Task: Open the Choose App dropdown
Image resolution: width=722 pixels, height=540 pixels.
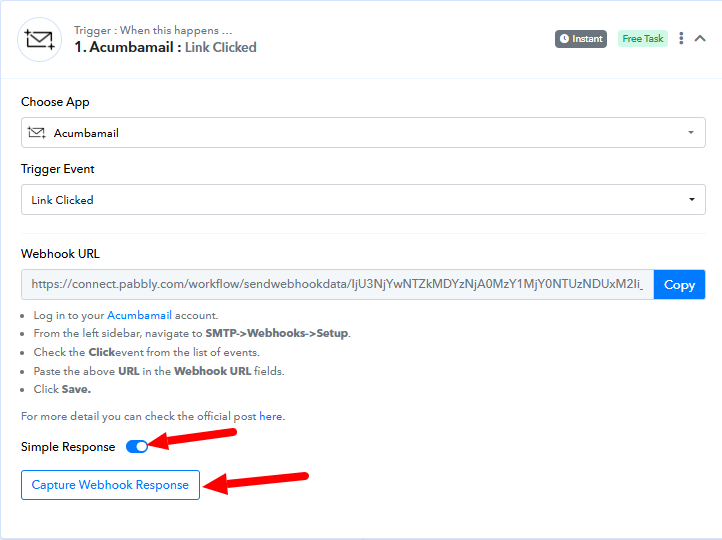Action: coord(363,133)
